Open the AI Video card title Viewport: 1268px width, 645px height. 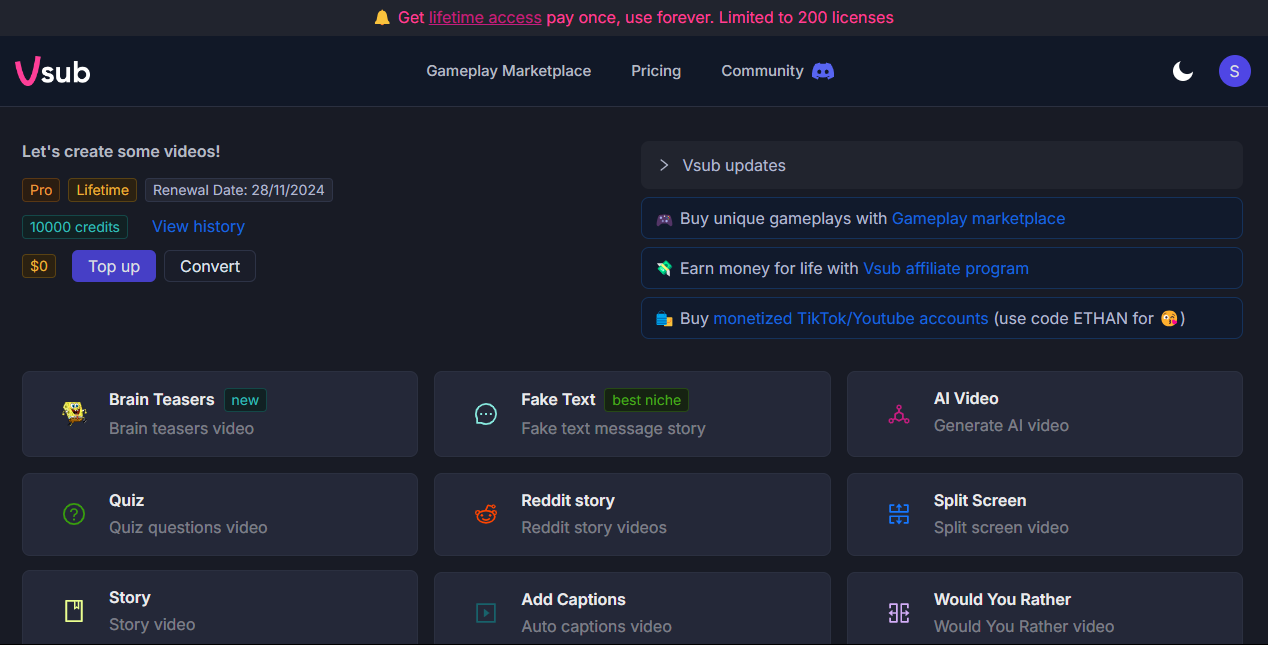[x=966, y=398]
